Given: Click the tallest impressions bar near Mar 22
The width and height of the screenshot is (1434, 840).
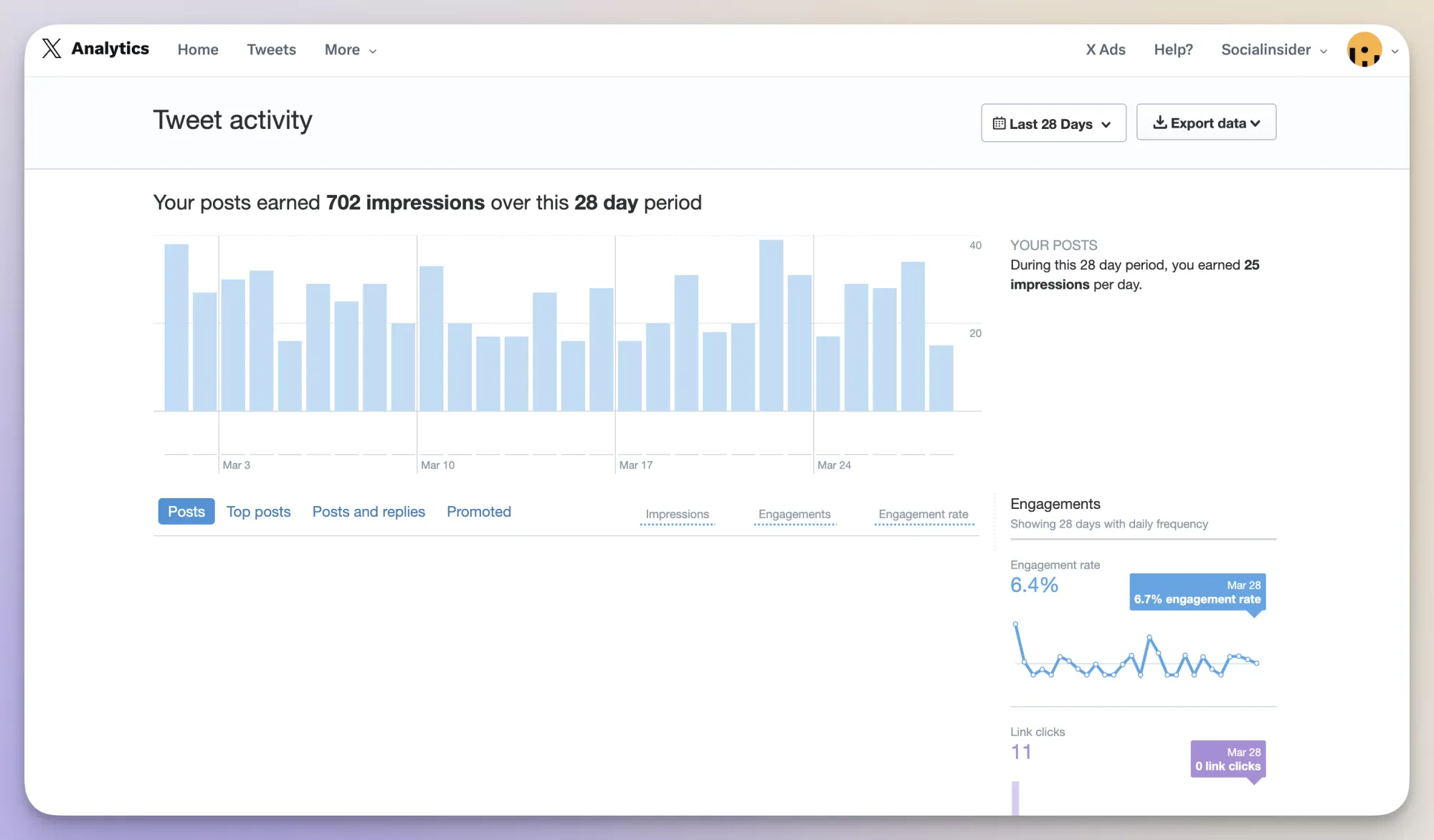Looking at the screenshot, I should coord(771,325).
